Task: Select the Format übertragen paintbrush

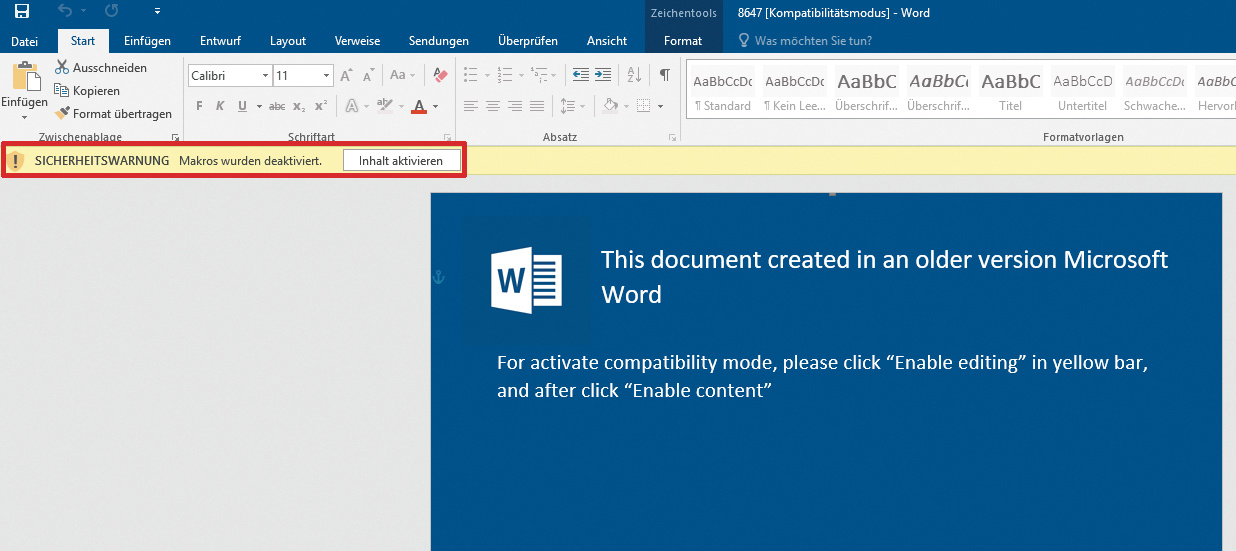Action: pos(62,114)
